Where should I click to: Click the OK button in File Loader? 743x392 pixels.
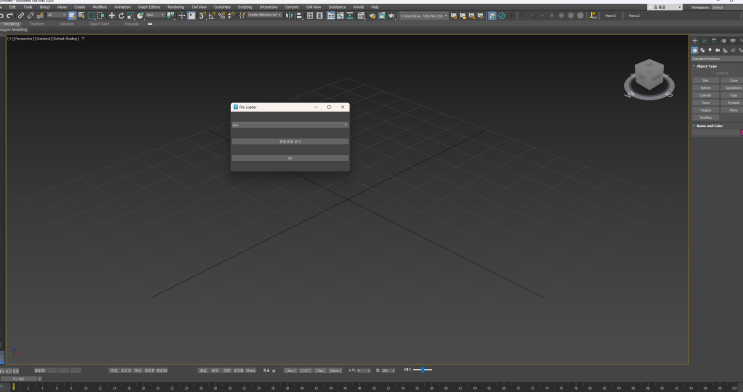pyautogui.click(x=290, y=158)
